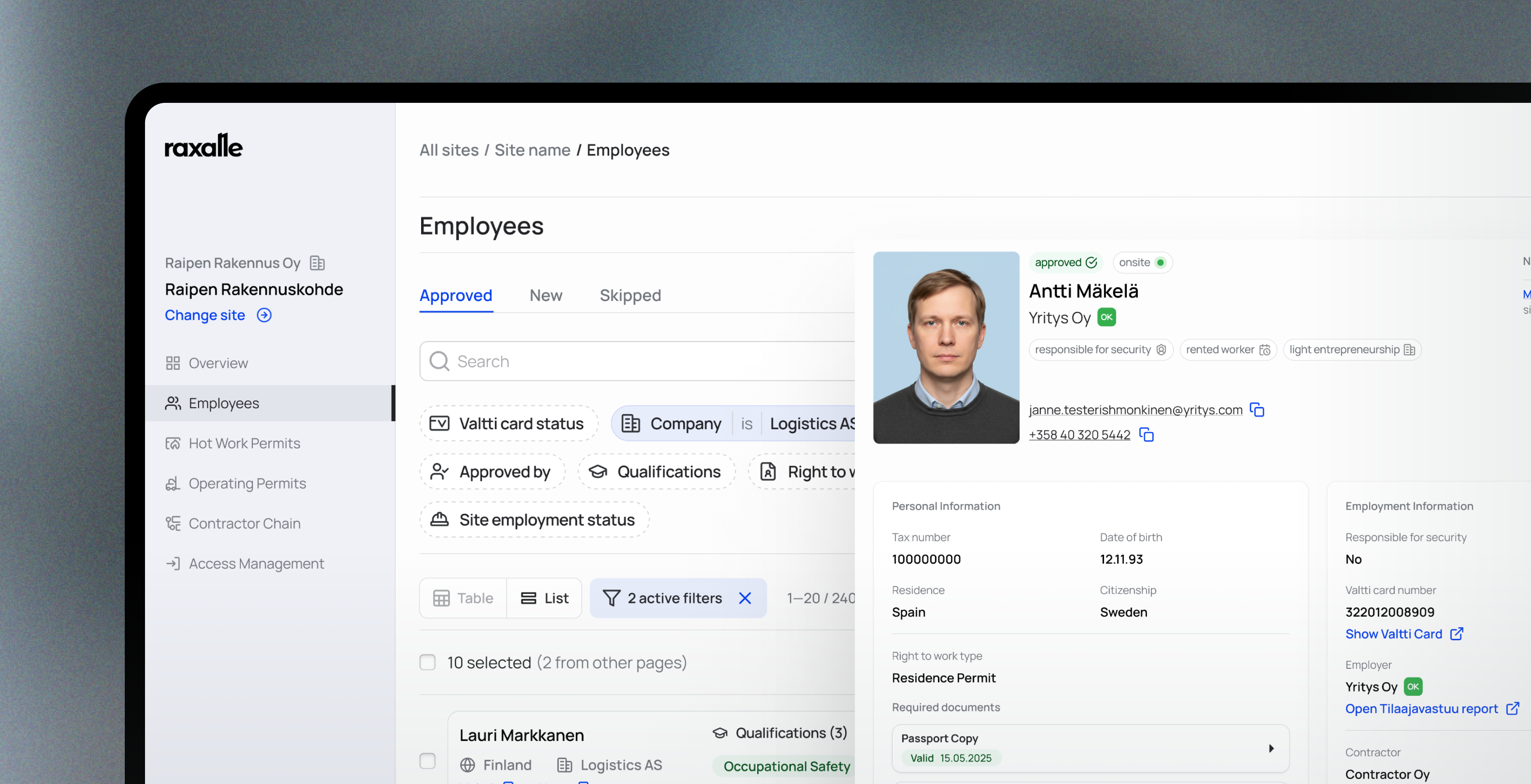Clear the 2 active filters with X
The image size is (1531, 784).
coord(745,598)
